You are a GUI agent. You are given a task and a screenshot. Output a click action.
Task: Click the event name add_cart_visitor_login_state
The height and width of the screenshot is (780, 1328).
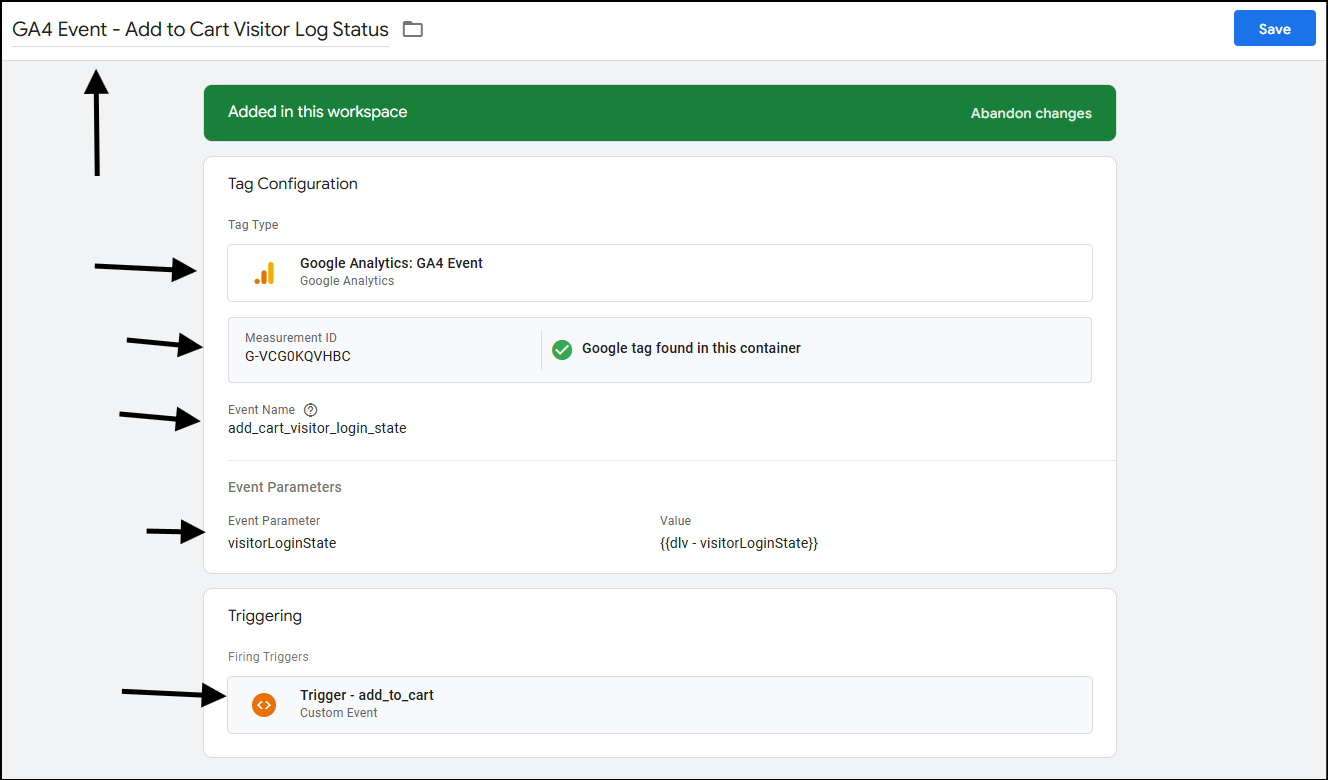tap(317, 428)
